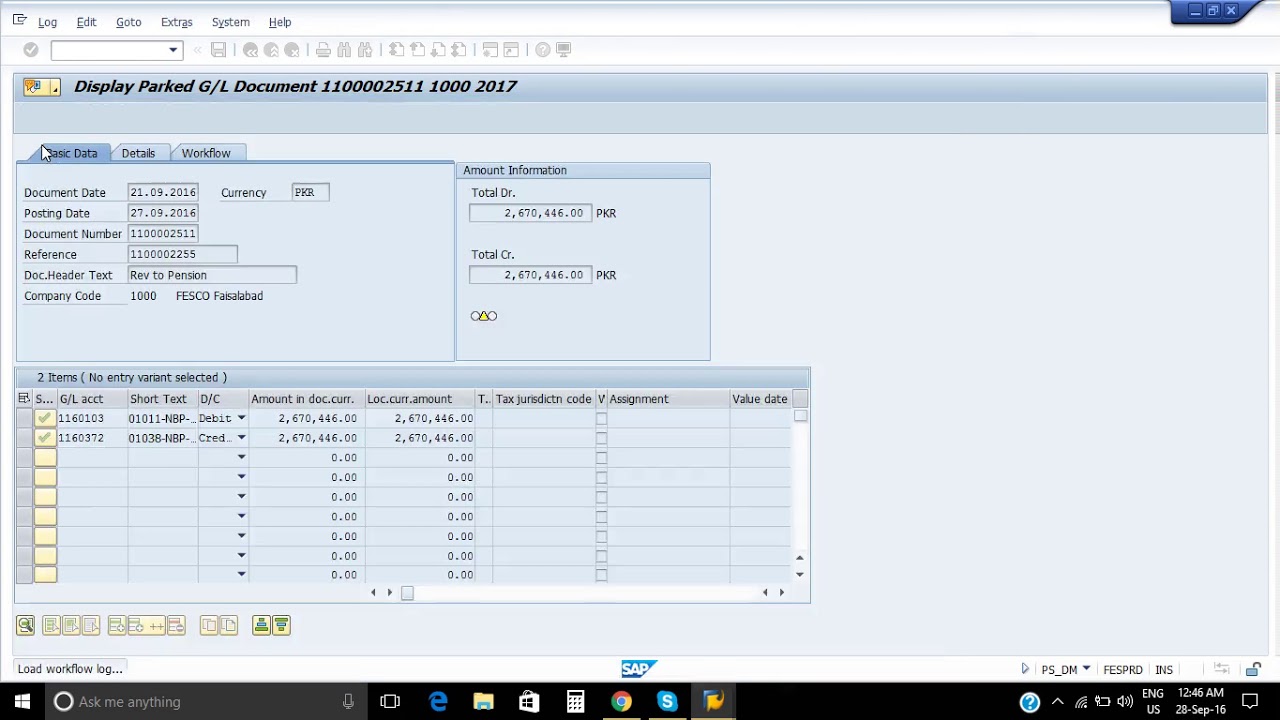Open the Calculator from the taskbar
1280x720 pixels.
pos(575,701)
